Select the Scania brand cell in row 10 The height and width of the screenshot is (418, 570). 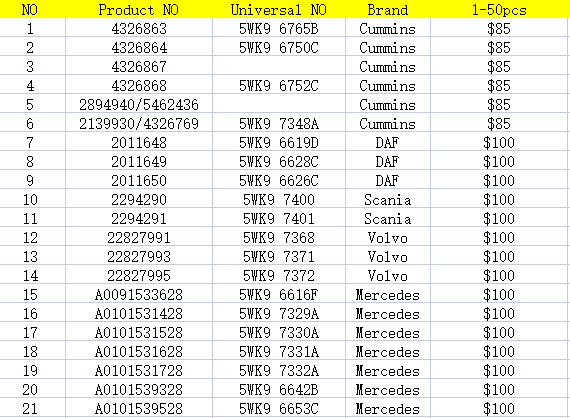pyautogui.click(x=388, y=199)
